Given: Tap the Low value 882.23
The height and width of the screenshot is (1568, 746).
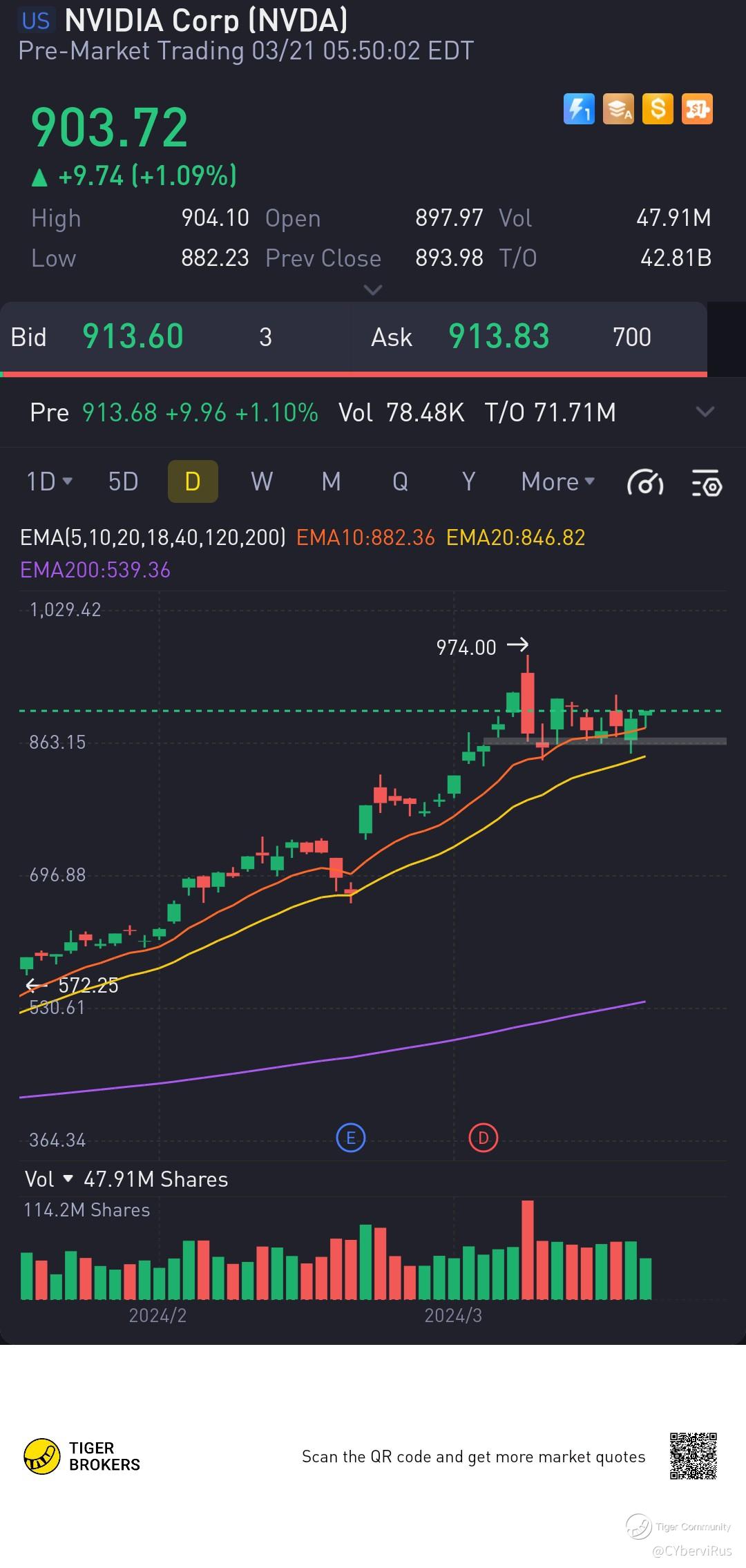Looking at the screenshot, I should click(215, 258).
